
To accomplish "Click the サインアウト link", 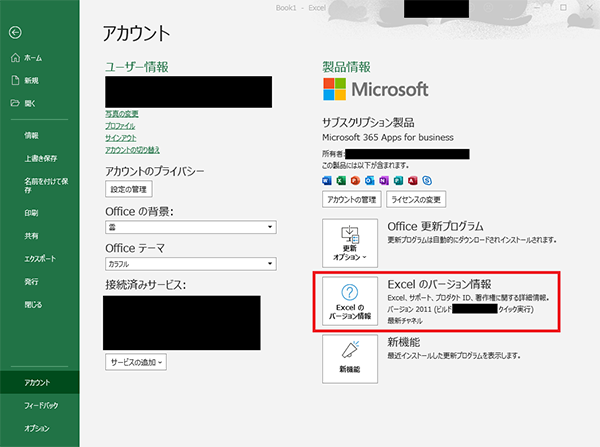I will coord(121,138).
